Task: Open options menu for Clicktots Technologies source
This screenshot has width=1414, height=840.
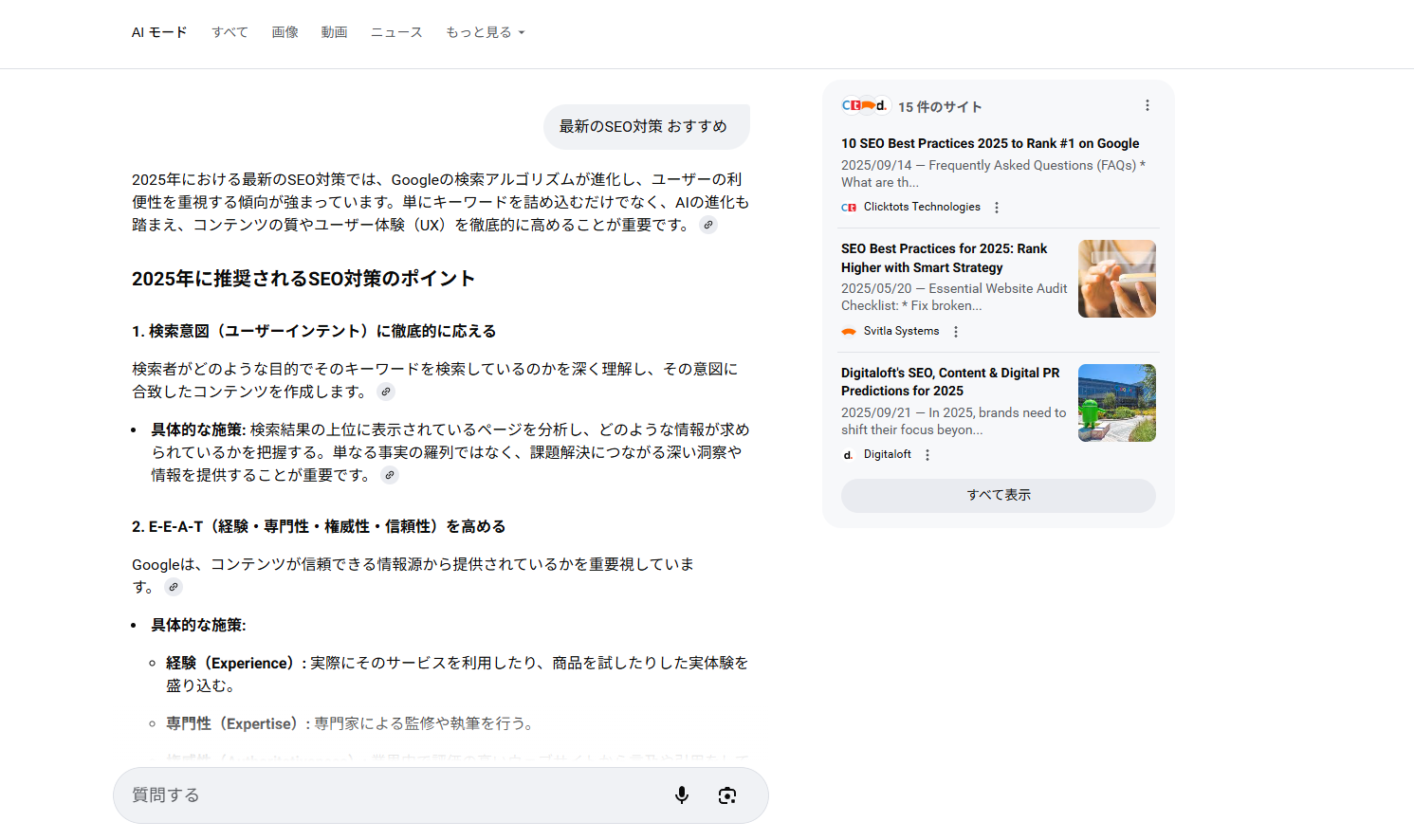Action: [996, 208]
